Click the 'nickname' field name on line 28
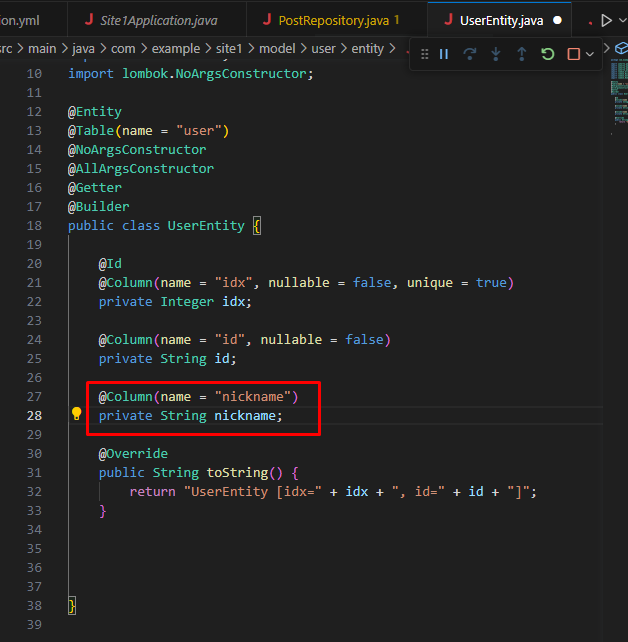628x642 pixels. (245, 416)
